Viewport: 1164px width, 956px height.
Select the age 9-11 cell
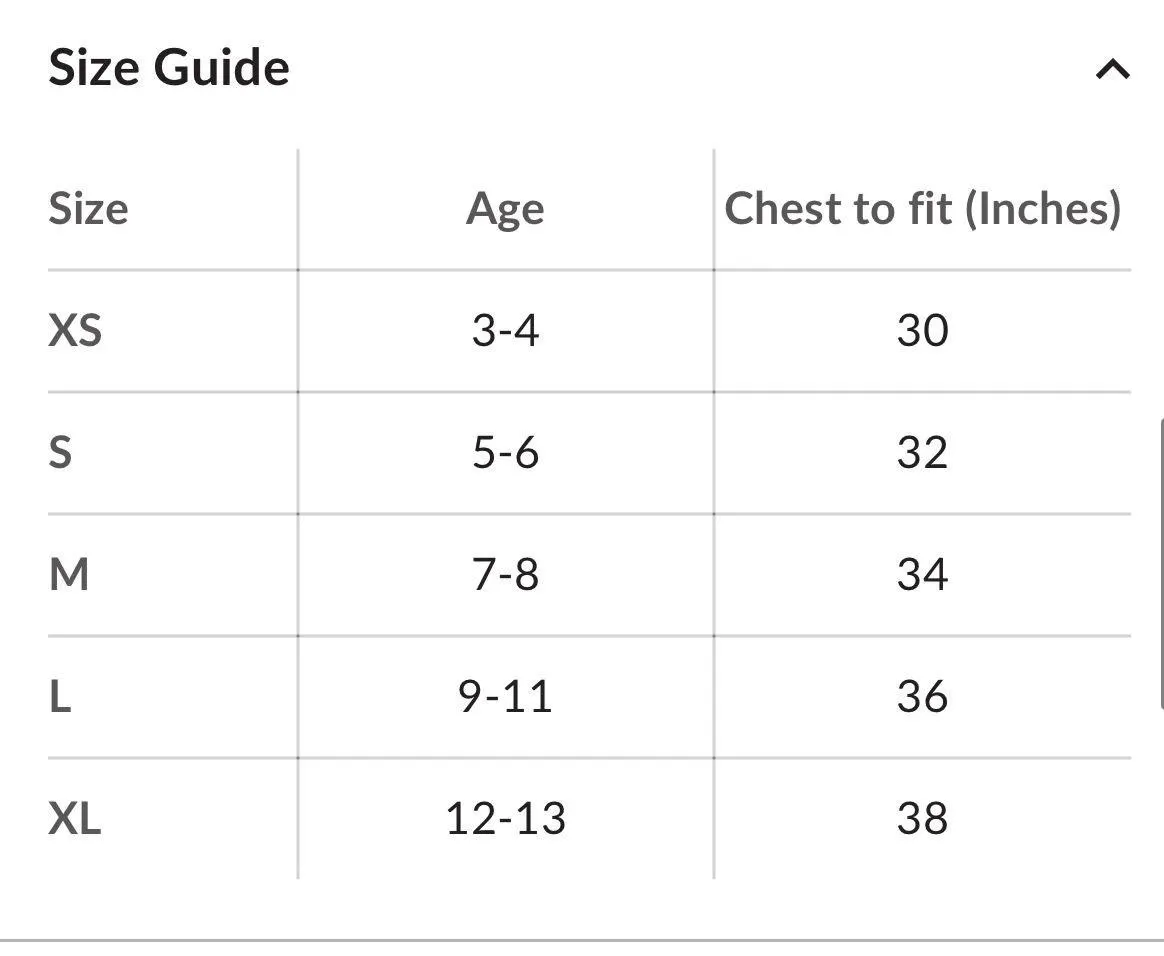pyautogui.click(x=505, y=697)
